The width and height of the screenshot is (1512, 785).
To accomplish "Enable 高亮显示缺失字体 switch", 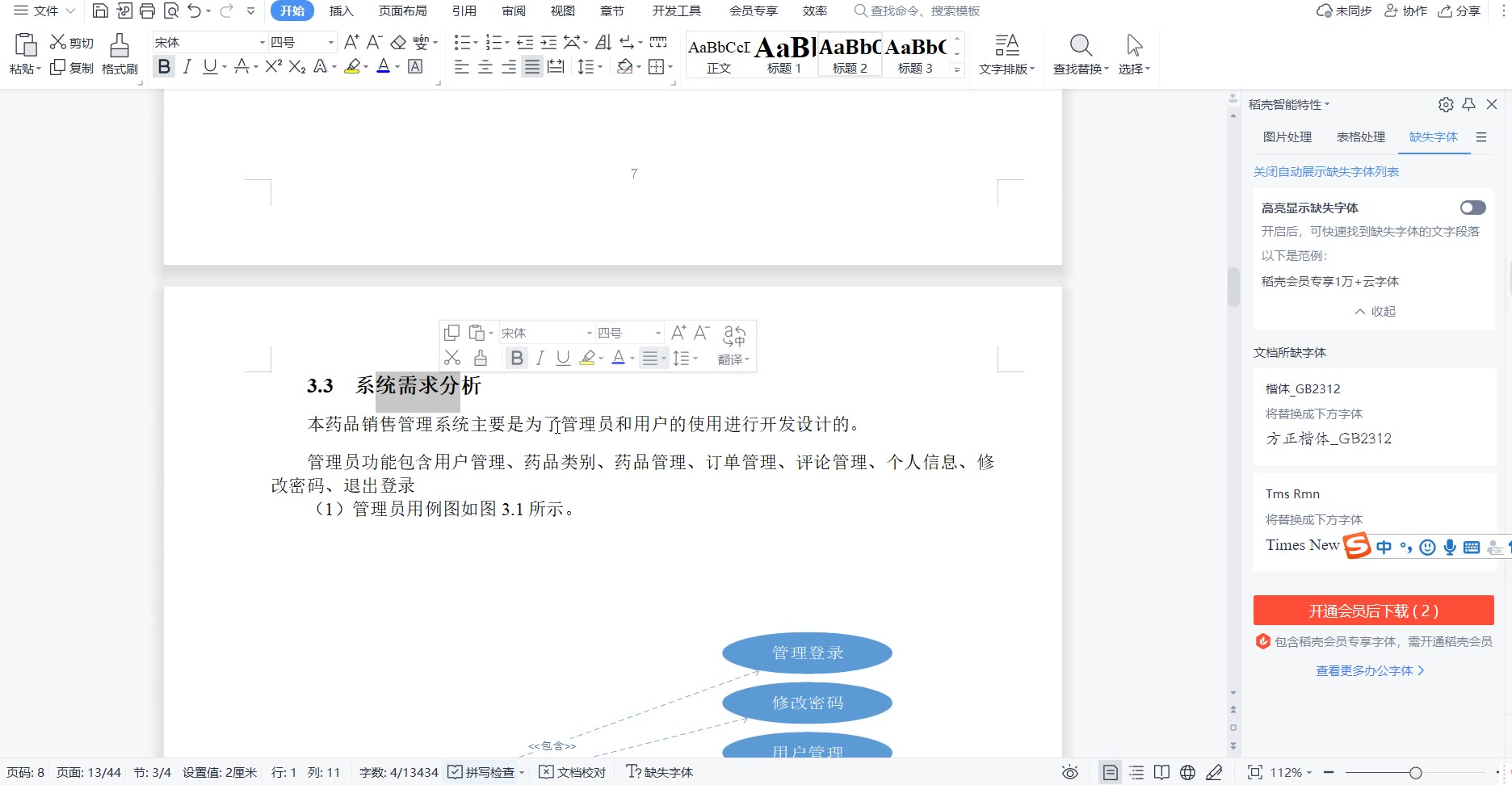I will coord(1472,208).
